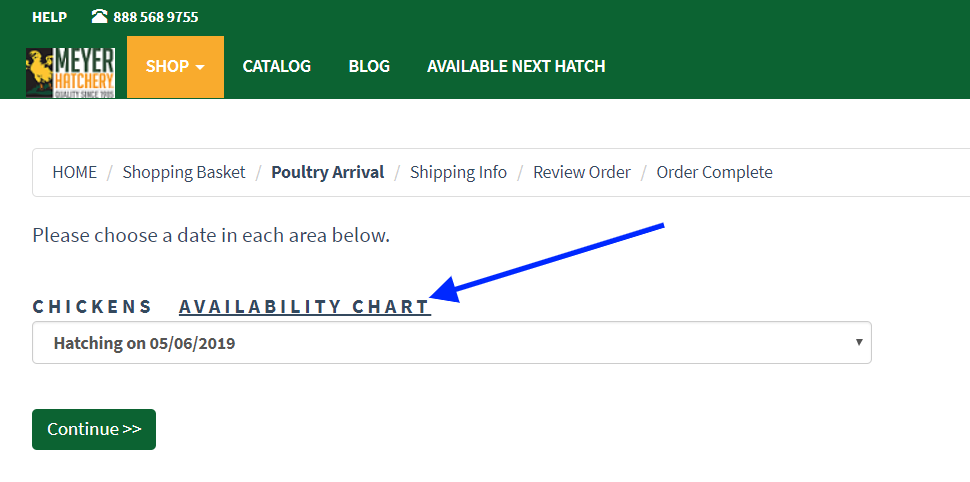Return to Shopping Basket breadcrumb step
Screen dimensions: 970x482
tap(184, 172)
